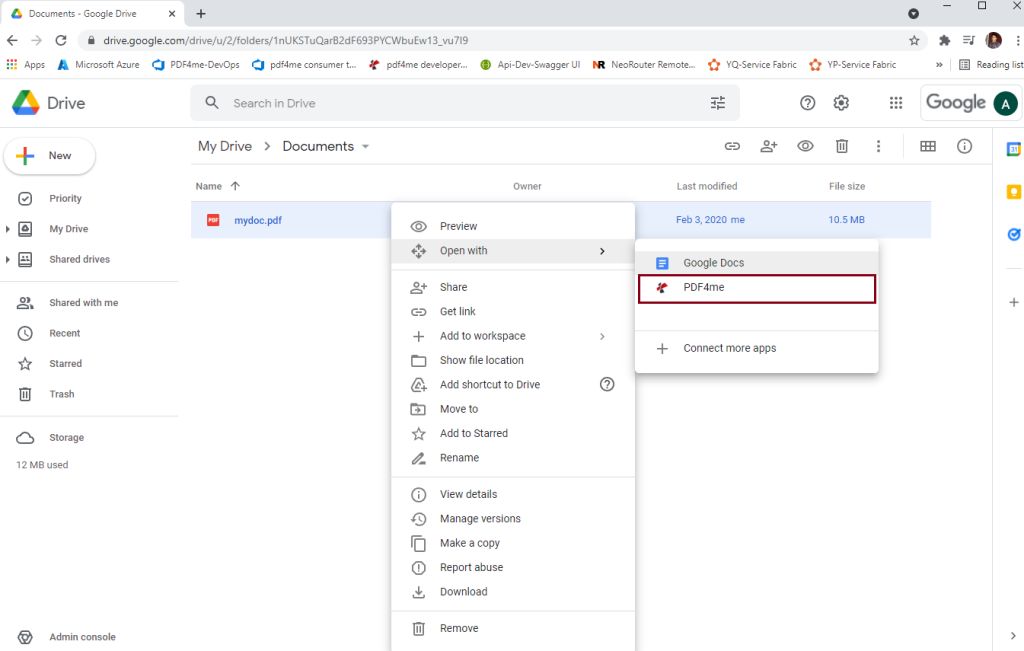1024x651 pixels.
Task: Toggle the View details info icon
Action: tap(965, 146)
